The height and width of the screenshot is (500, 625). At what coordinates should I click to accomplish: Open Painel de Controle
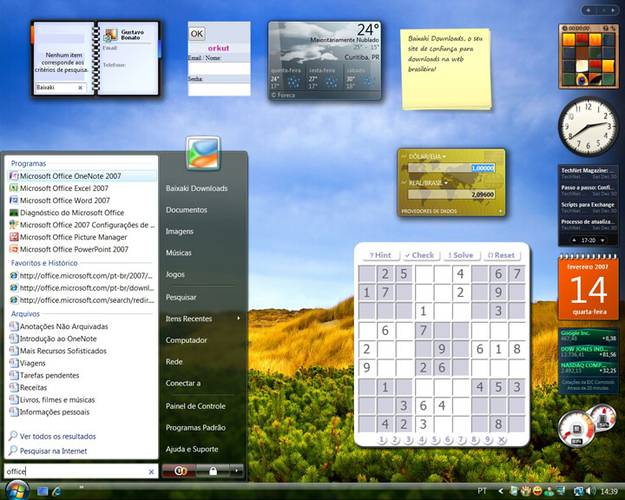click(195, 406)
